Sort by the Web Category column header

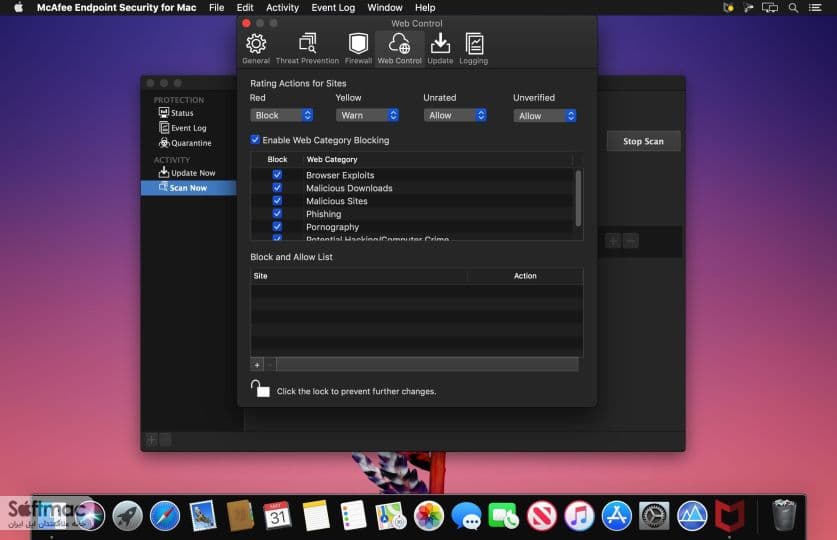click(x=331, y=159)
